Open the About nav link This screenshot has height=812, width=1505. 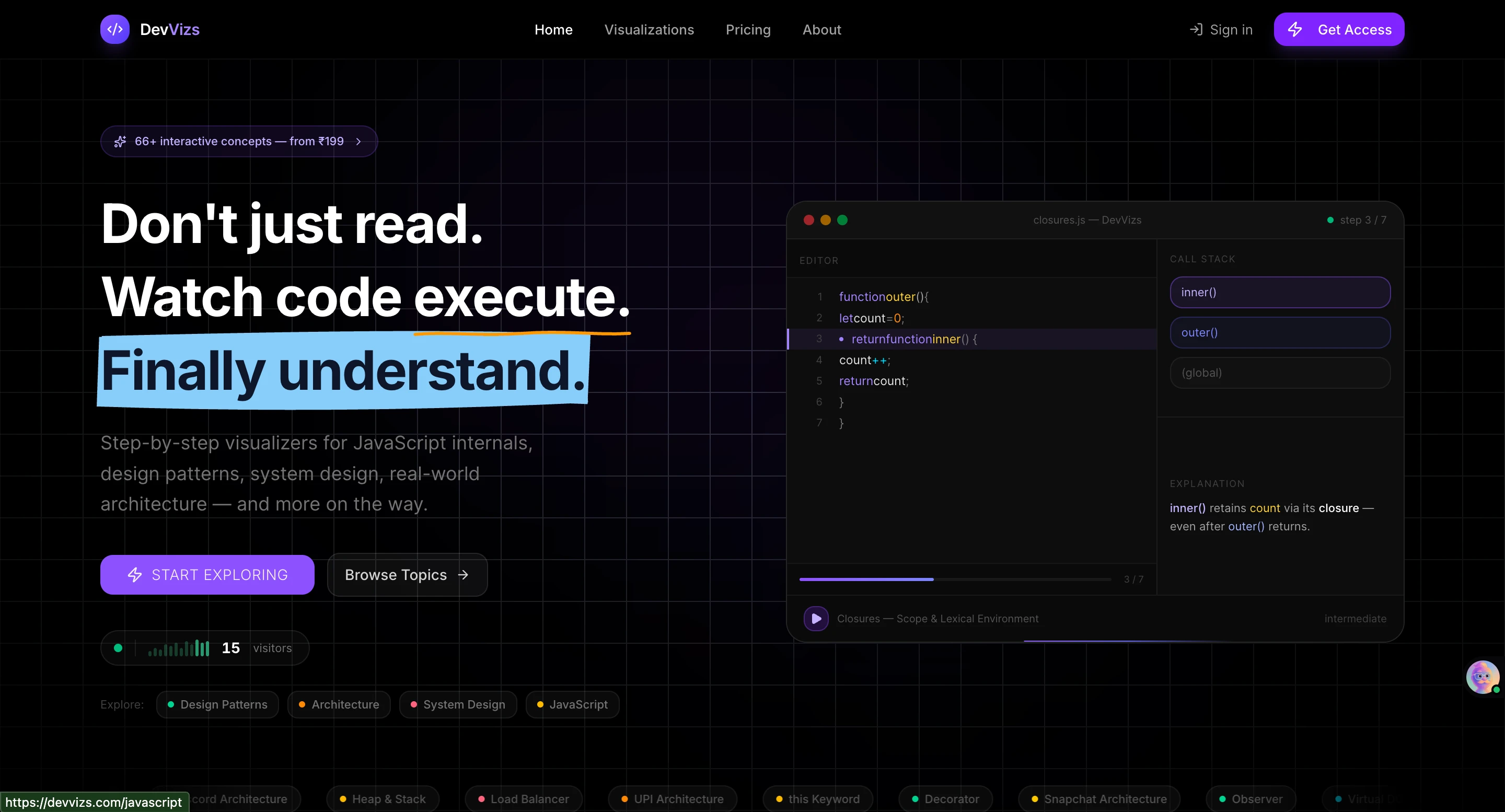pyautogui.click(x=821, y=29)
